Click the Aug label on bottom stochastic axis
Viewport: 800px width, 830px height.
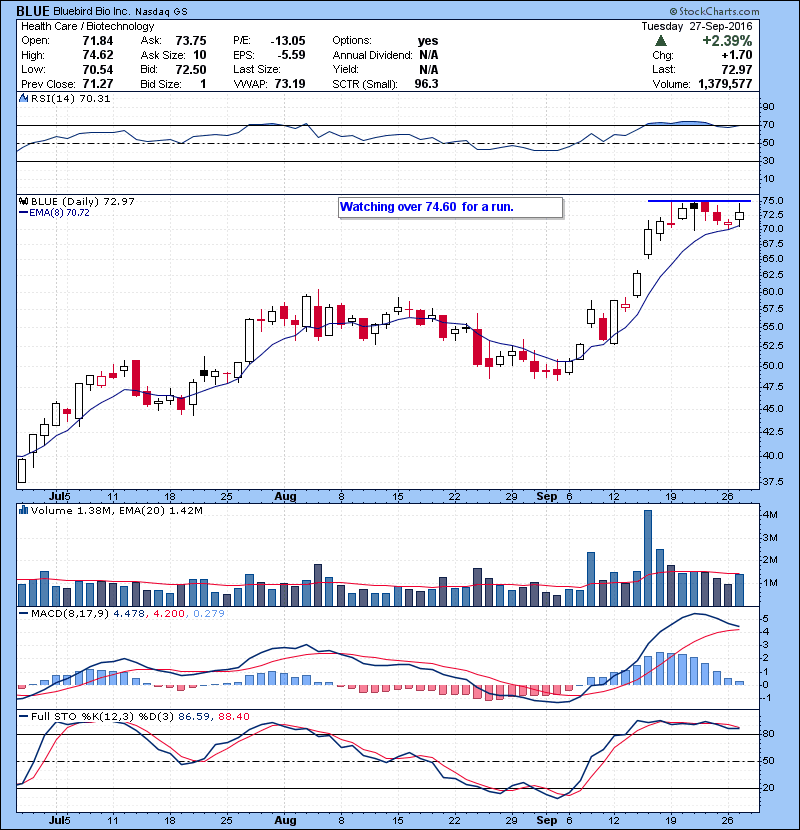click(285, 820)
